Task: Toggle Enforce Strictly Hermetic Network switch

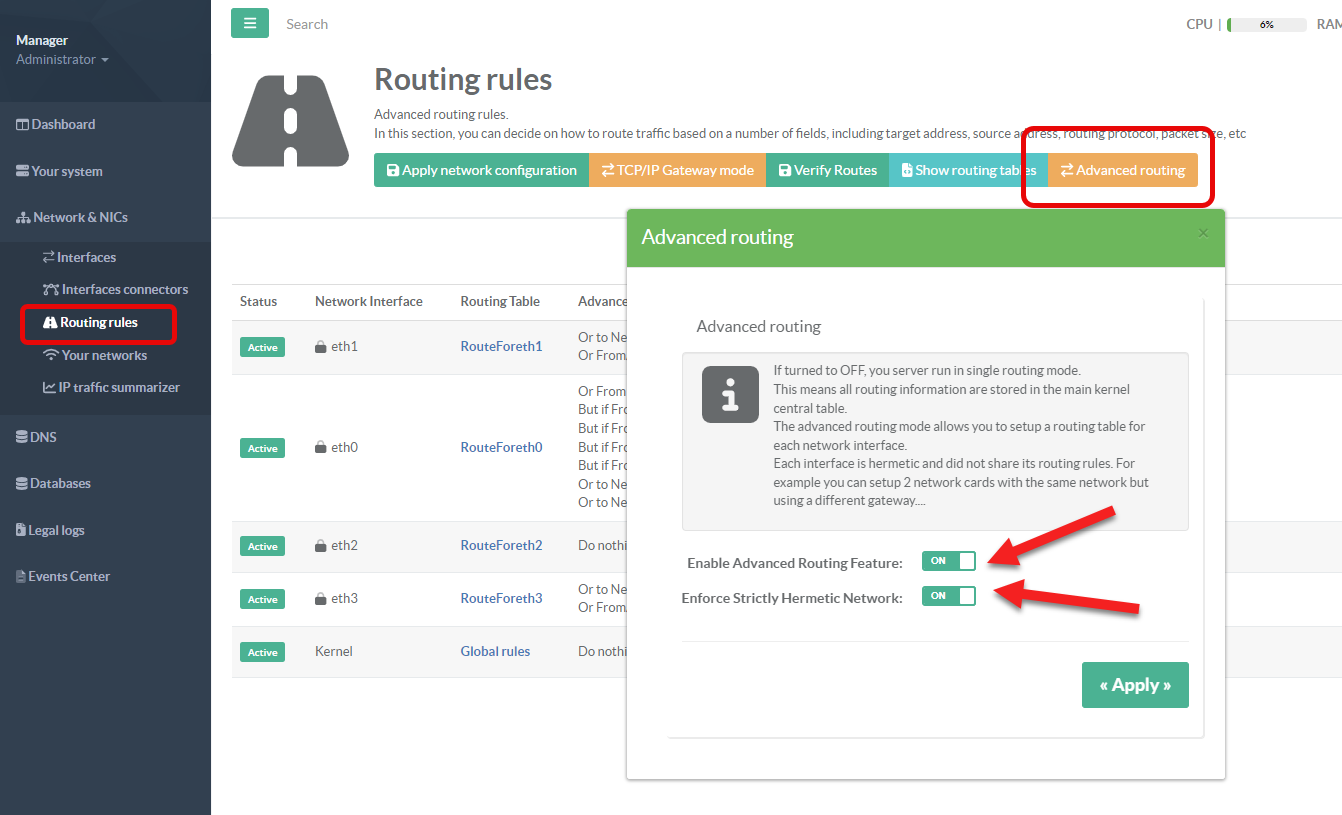Action: 948,596
